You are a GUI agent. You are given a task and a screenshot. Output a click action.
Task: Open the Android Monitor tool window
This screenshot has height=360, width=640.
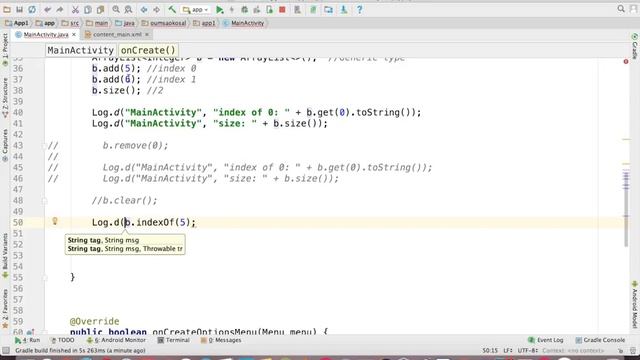point(116,340)
